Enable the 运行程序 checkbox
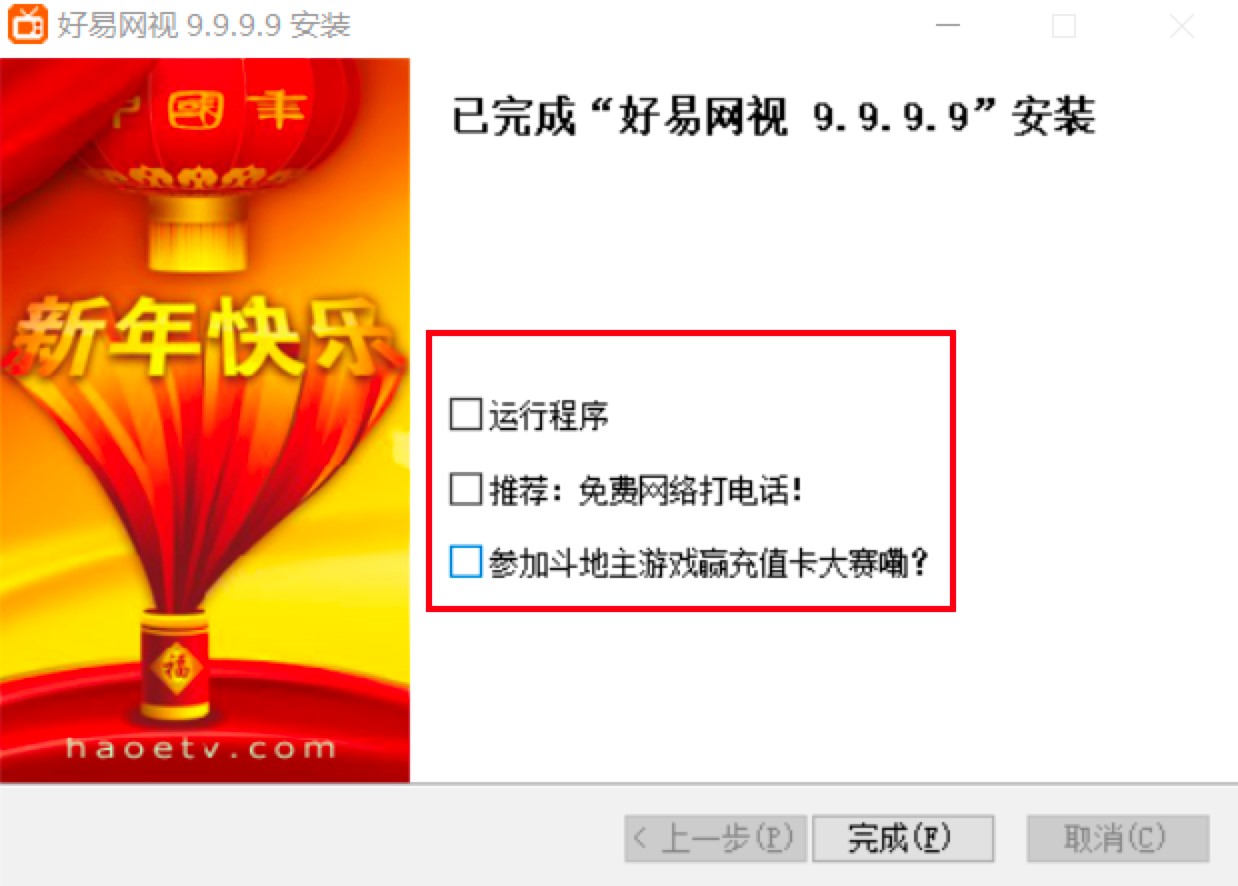1238x886 pixels. pyautogui.click(x=465, y=414)
